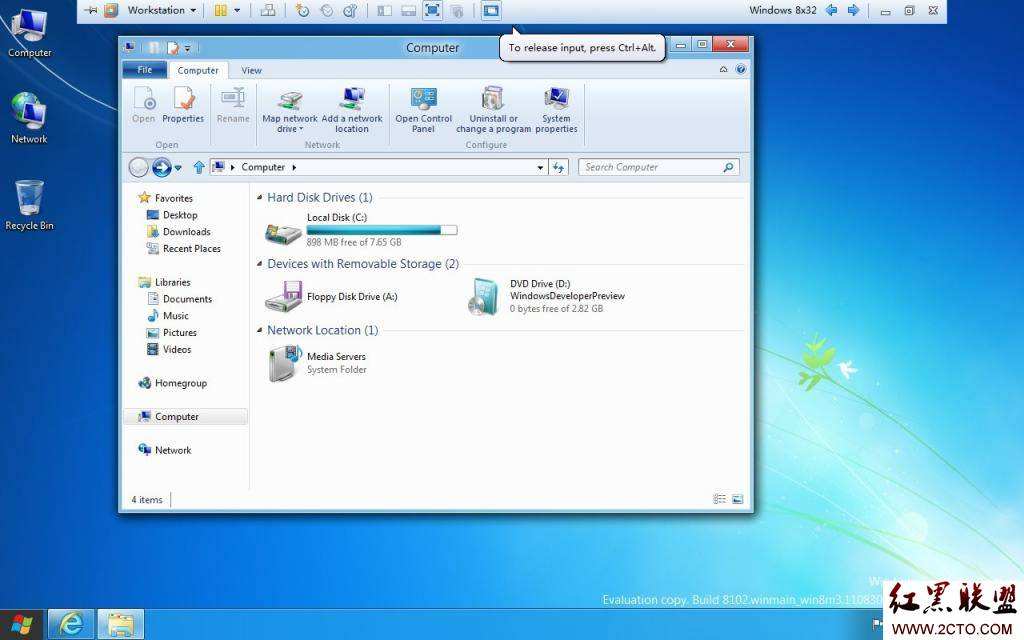This screenshot has height=640, width=1024.
Task: Click the Open ribbon icon
Action: click(144, 104)
